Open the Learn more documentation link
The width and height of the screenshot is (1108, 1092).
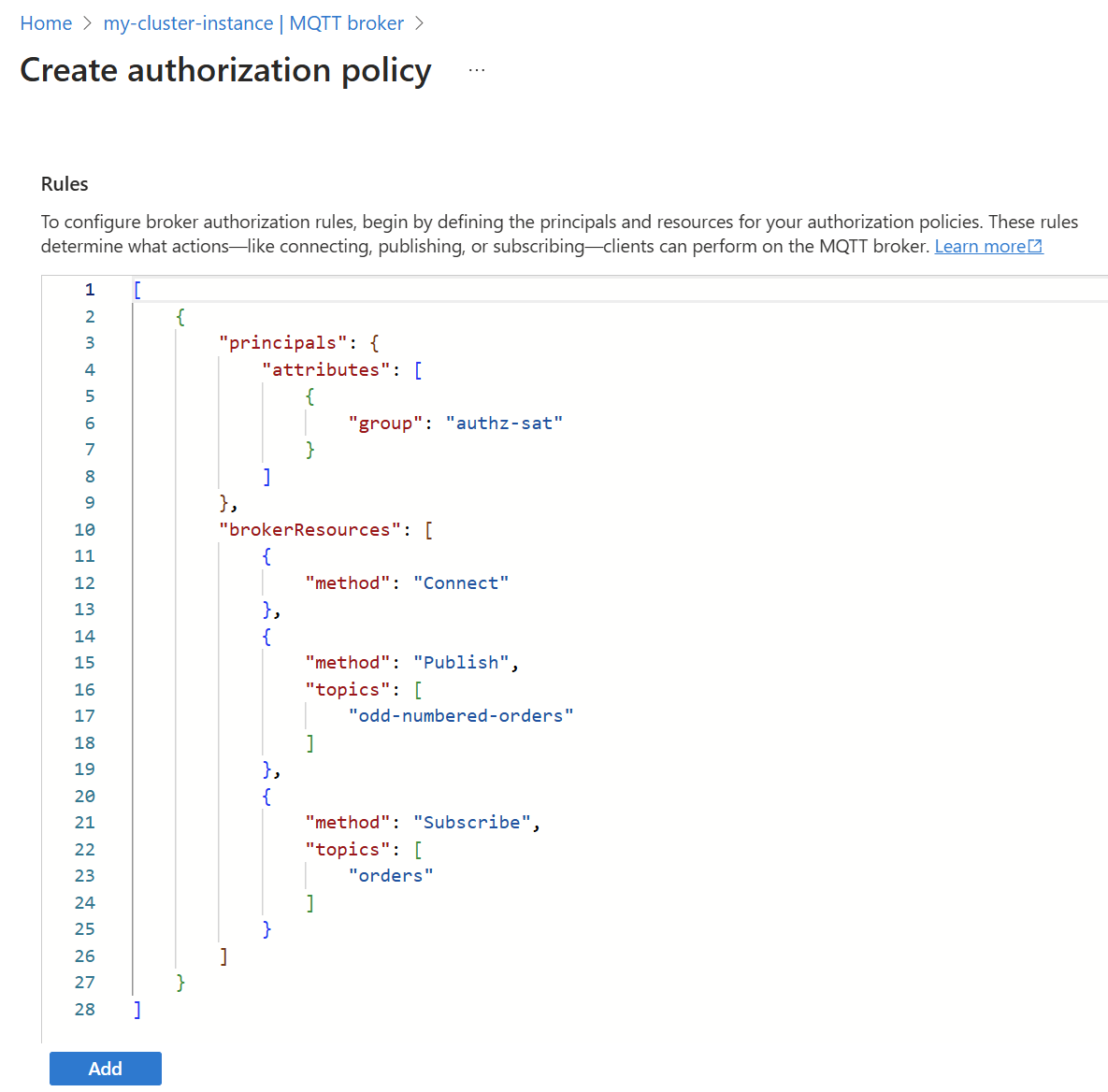click(979, 245)
